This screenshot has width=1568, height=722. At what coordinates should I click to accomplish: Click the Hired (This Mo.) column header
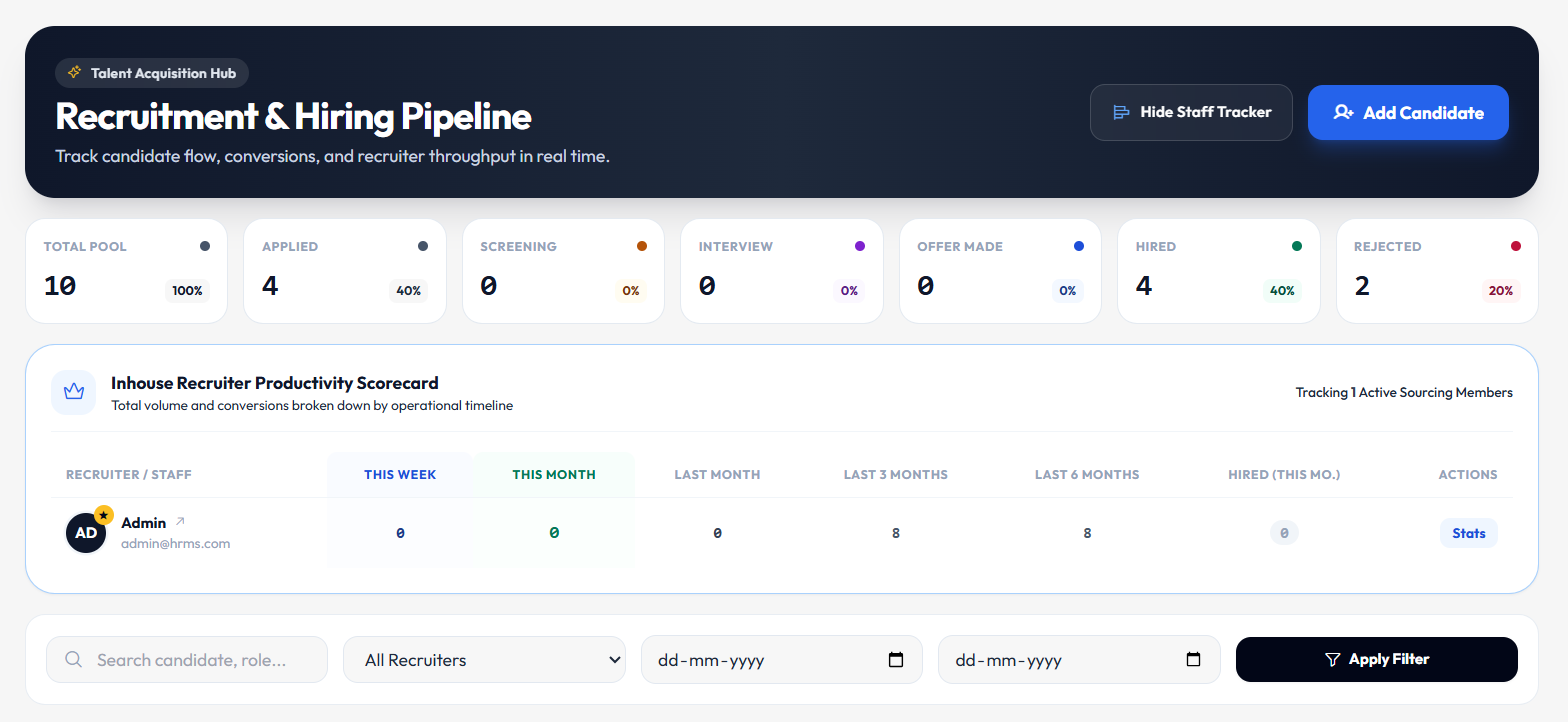pyautogui.click(x=1284, y=475)
